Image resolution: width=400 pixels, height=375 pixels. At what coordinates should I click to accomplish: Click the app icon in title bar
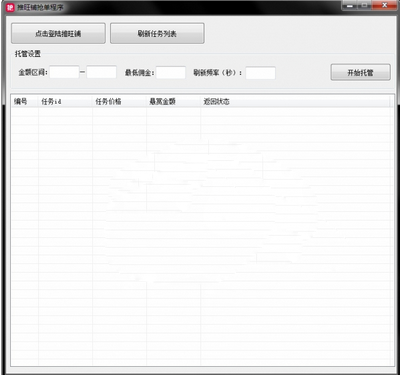[x=10, y=7]
